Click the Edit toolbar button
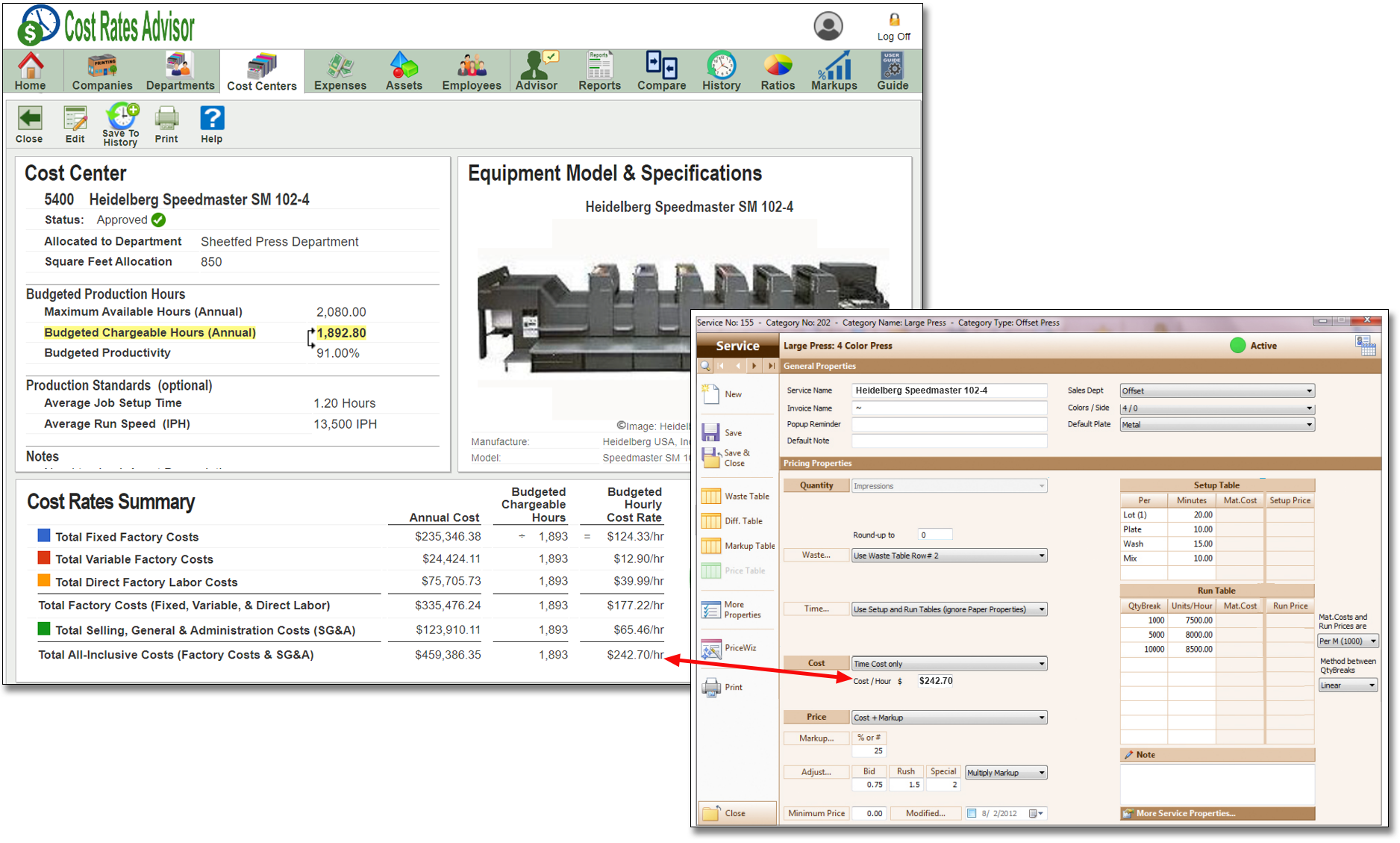Viewport: 1400px width, 843px height. pos(75,125)
